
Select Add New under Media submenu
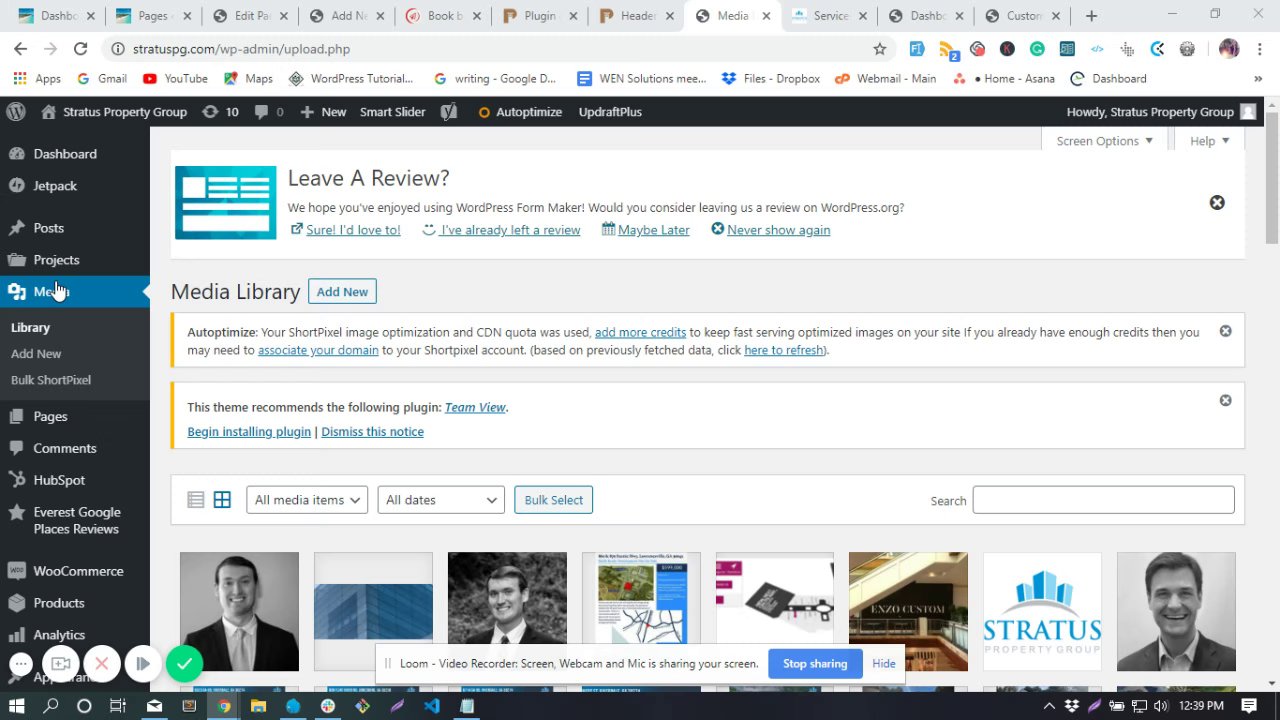[36, 354]
